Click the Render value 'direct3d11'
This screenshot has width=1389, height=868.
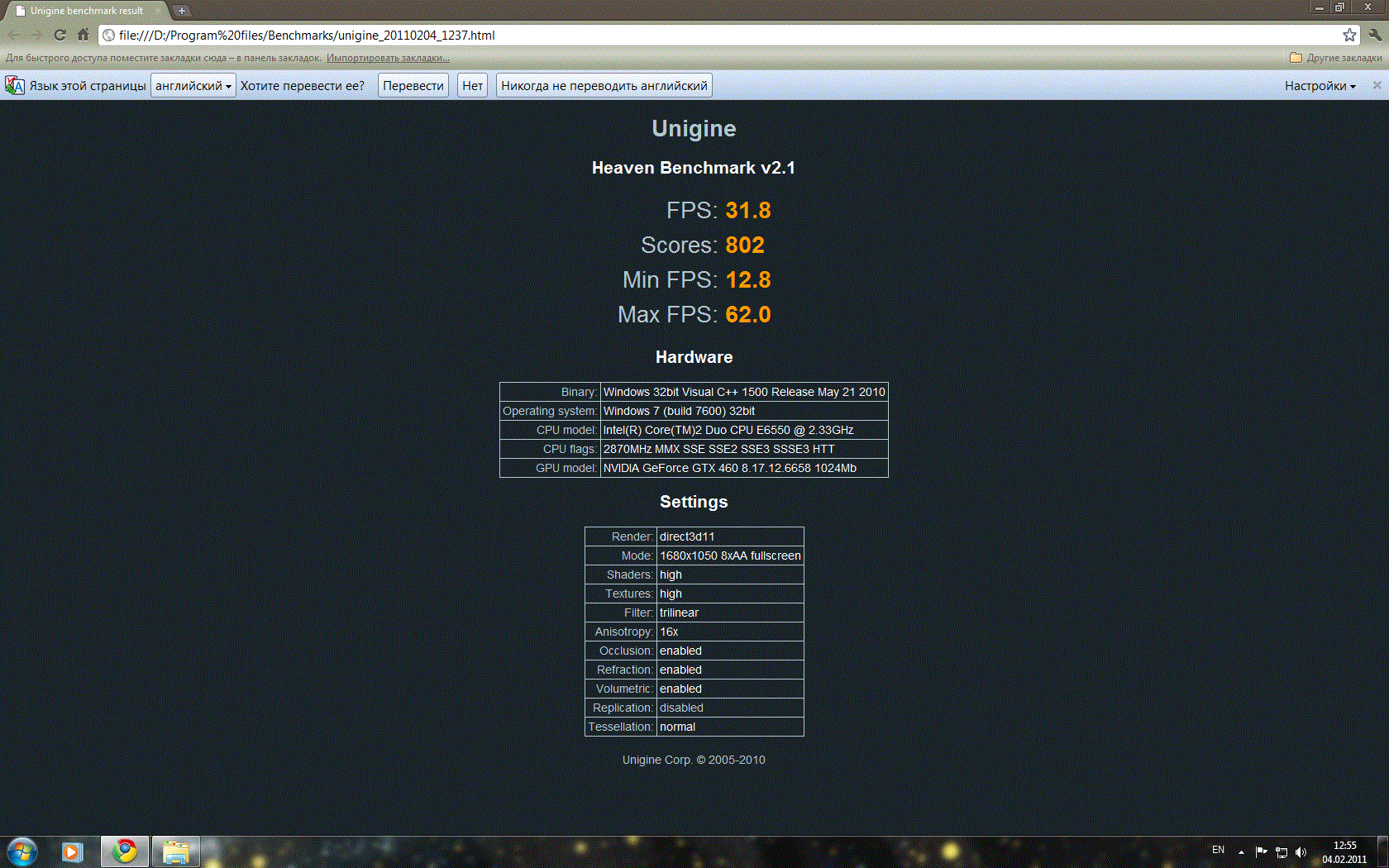730,537
